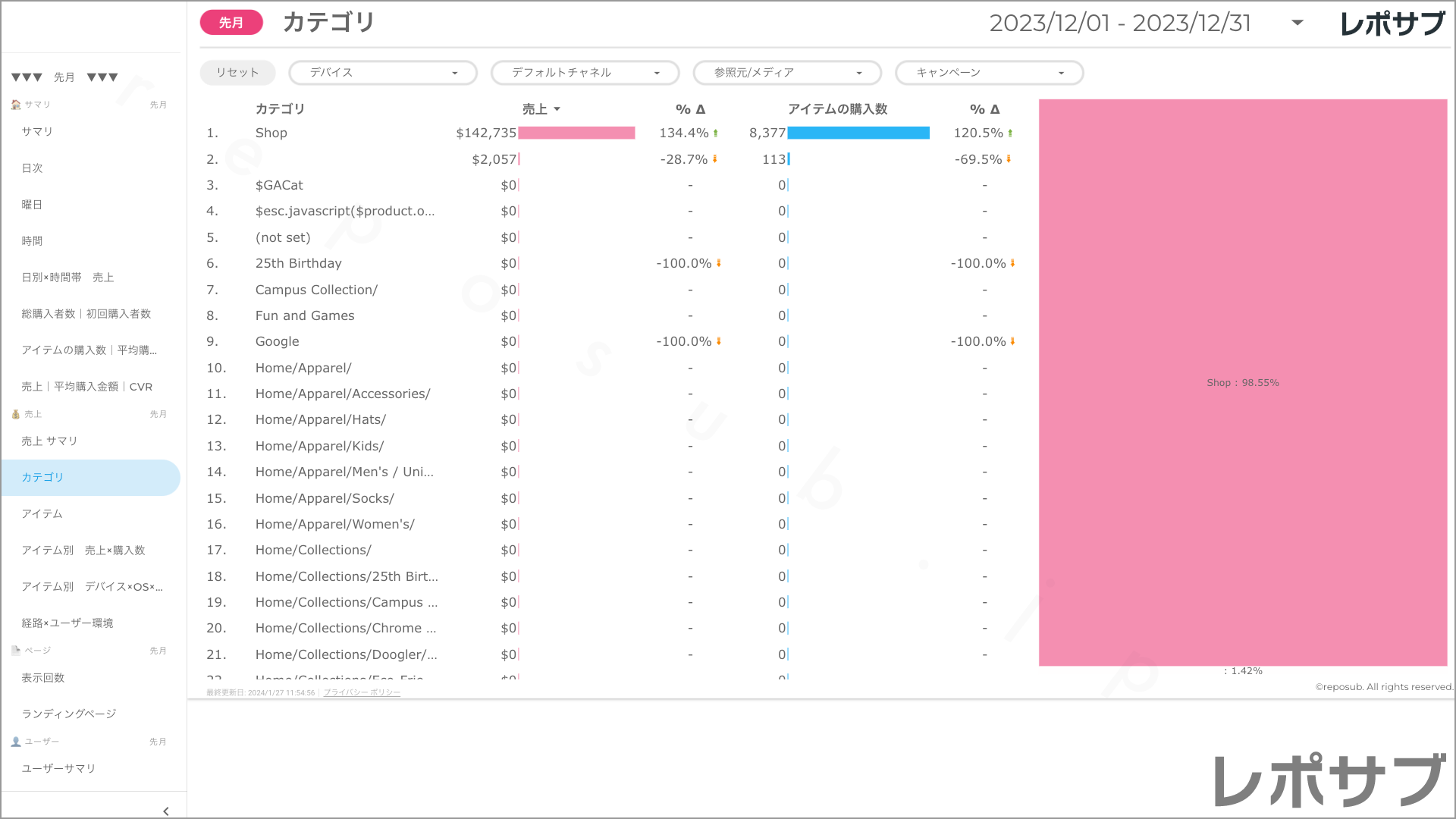The image size is (1456, 819).
Task: Click the money bag icon beside 売上
Action: pyautogui.click(x=16, y=414)
